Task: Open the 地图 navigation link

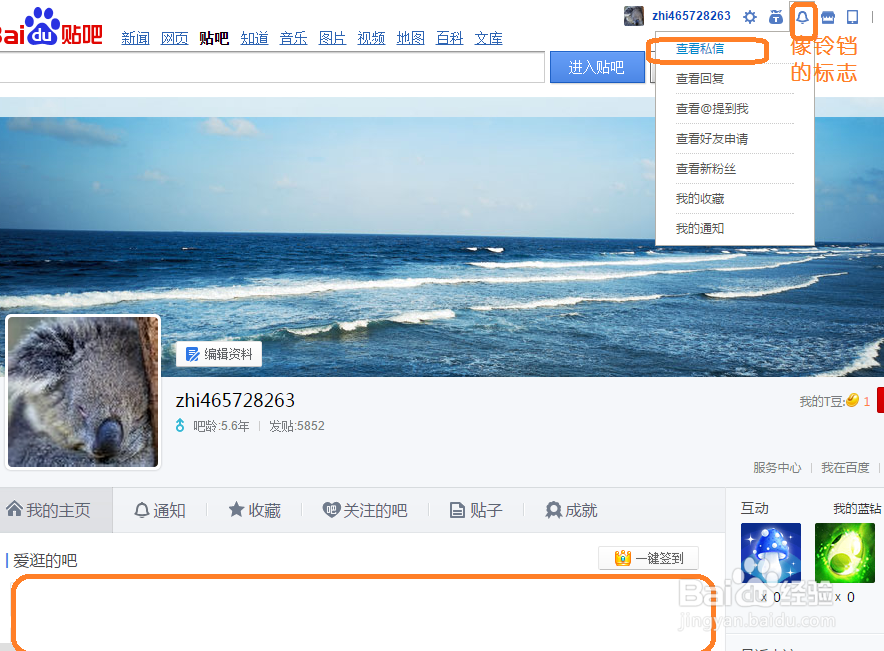Action: click(x=410, y=38)
